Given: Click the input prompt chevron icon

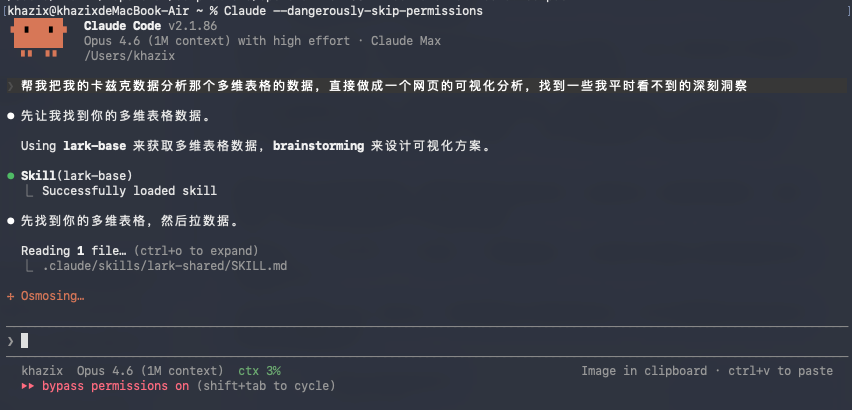Looking at the screenshot, I should coord(11,340).
